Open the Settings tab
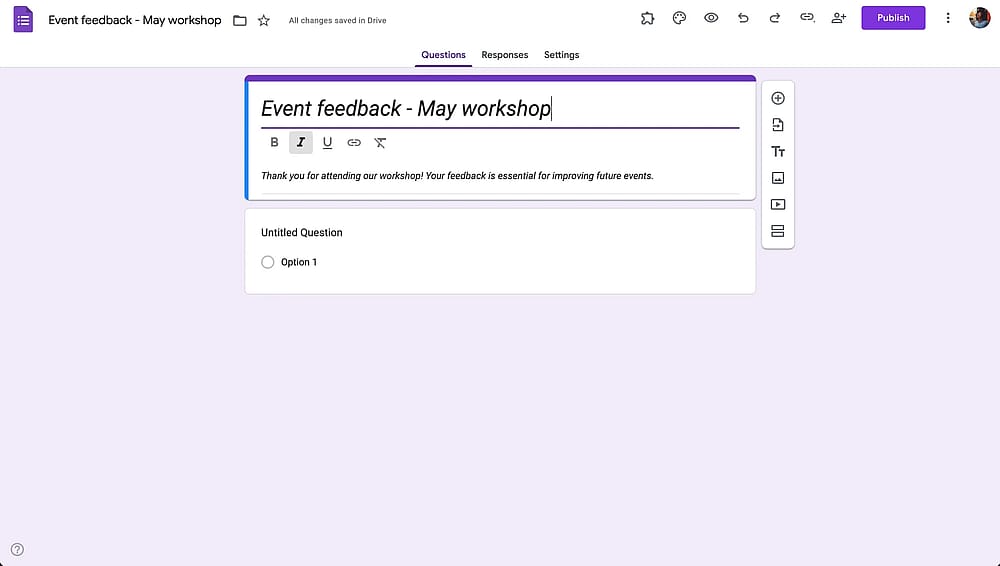 pos(561,55)
